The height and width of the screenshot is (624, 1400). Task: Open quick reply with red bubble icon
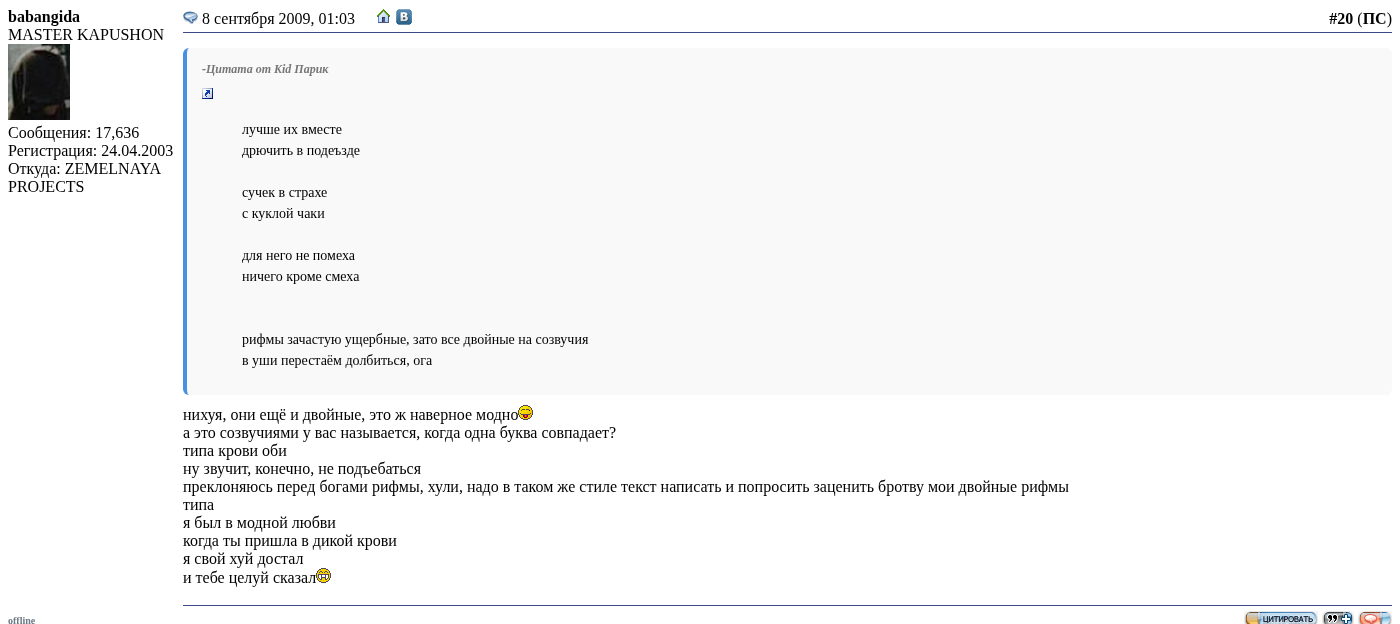1374,618
